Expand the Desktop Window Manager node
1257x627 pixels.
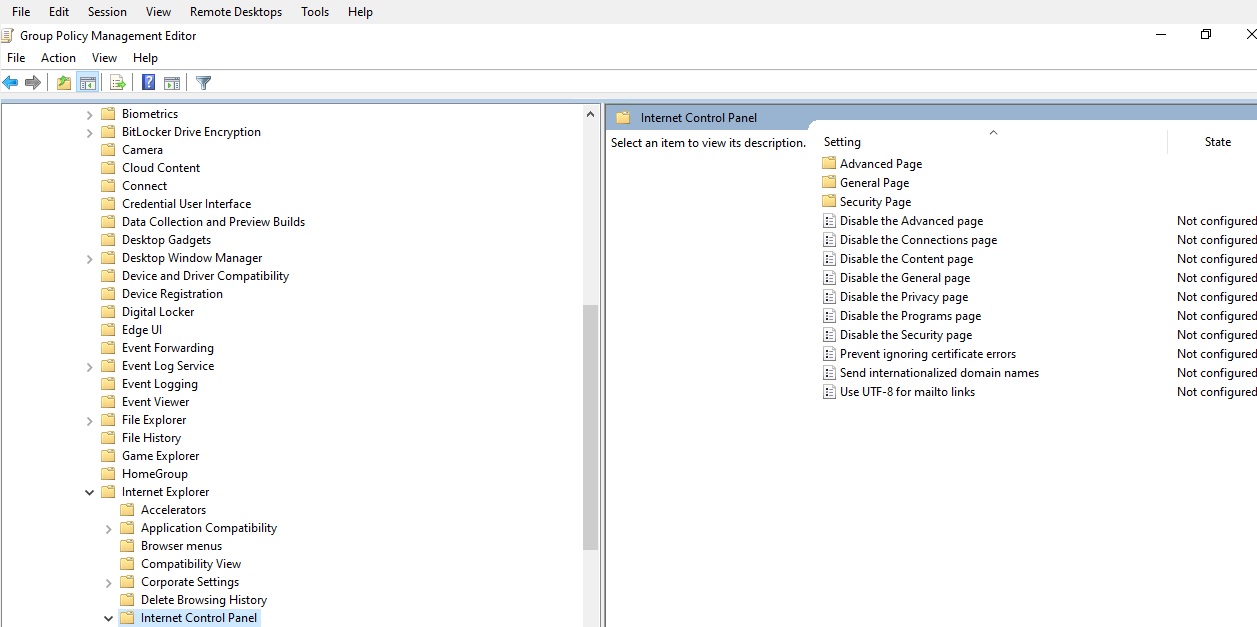coord(89,258)
